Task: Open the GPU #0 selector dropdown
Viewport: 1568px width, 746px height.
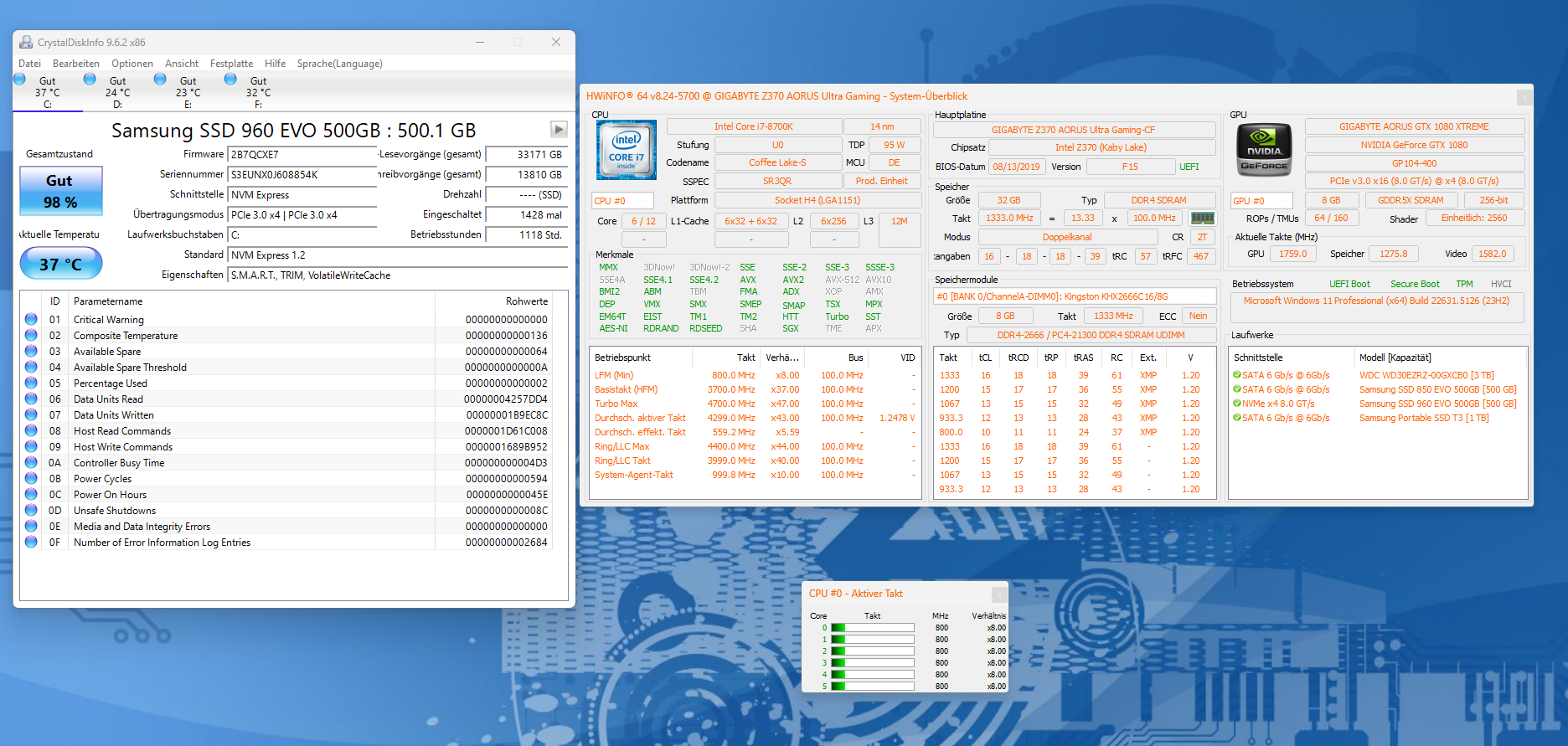Action: [x=1261, y=201]
